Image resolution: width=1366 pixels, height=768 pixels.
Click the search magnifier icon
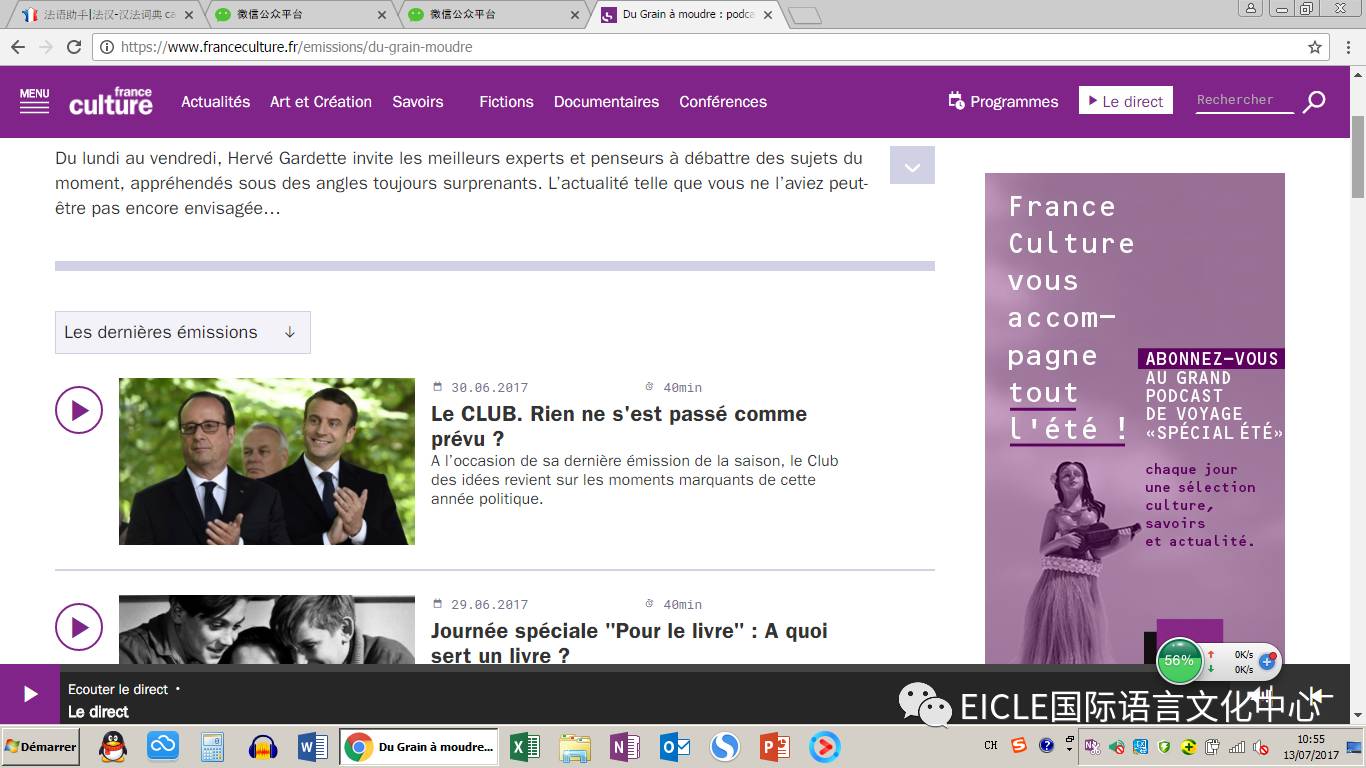[x=1314, y=101]
